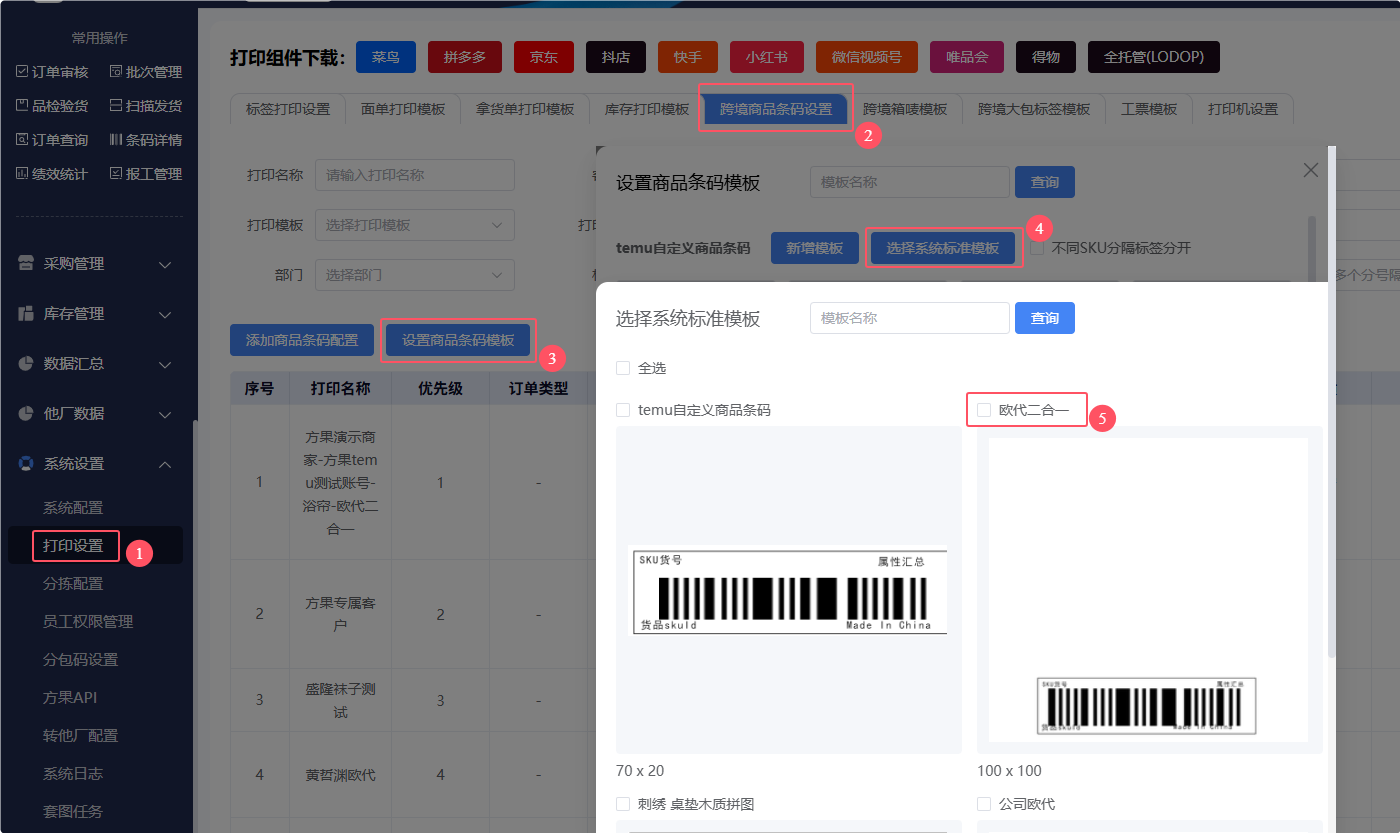Click the 设置商品条码模板 button
Image resolution: width=1400 pixels, height=833 pixels.
pyautogui.click(x=458, y=340)
